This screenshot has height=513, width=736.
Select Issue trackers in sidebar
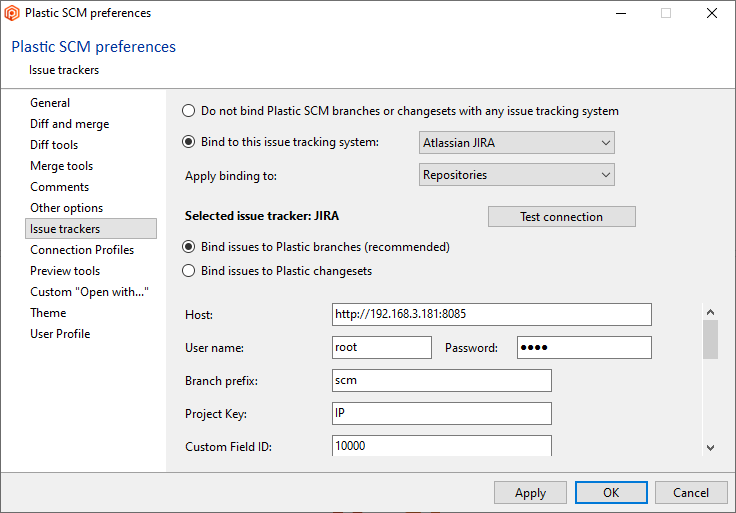click(x=91, y=229)
